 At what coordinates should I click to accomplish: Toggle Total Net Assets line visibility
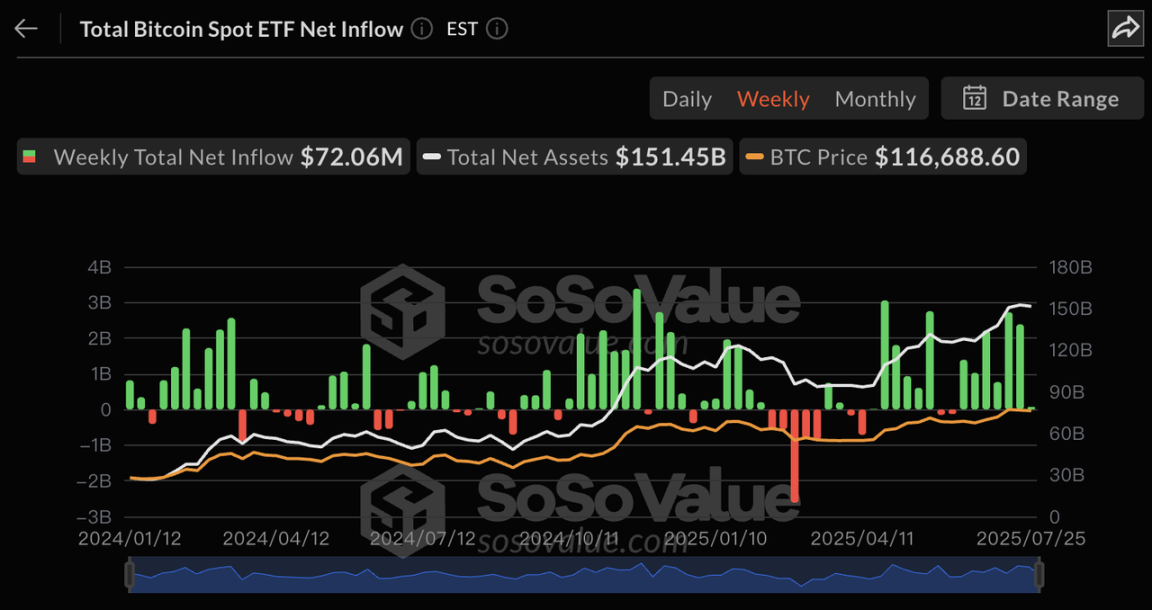coord(575,157)
